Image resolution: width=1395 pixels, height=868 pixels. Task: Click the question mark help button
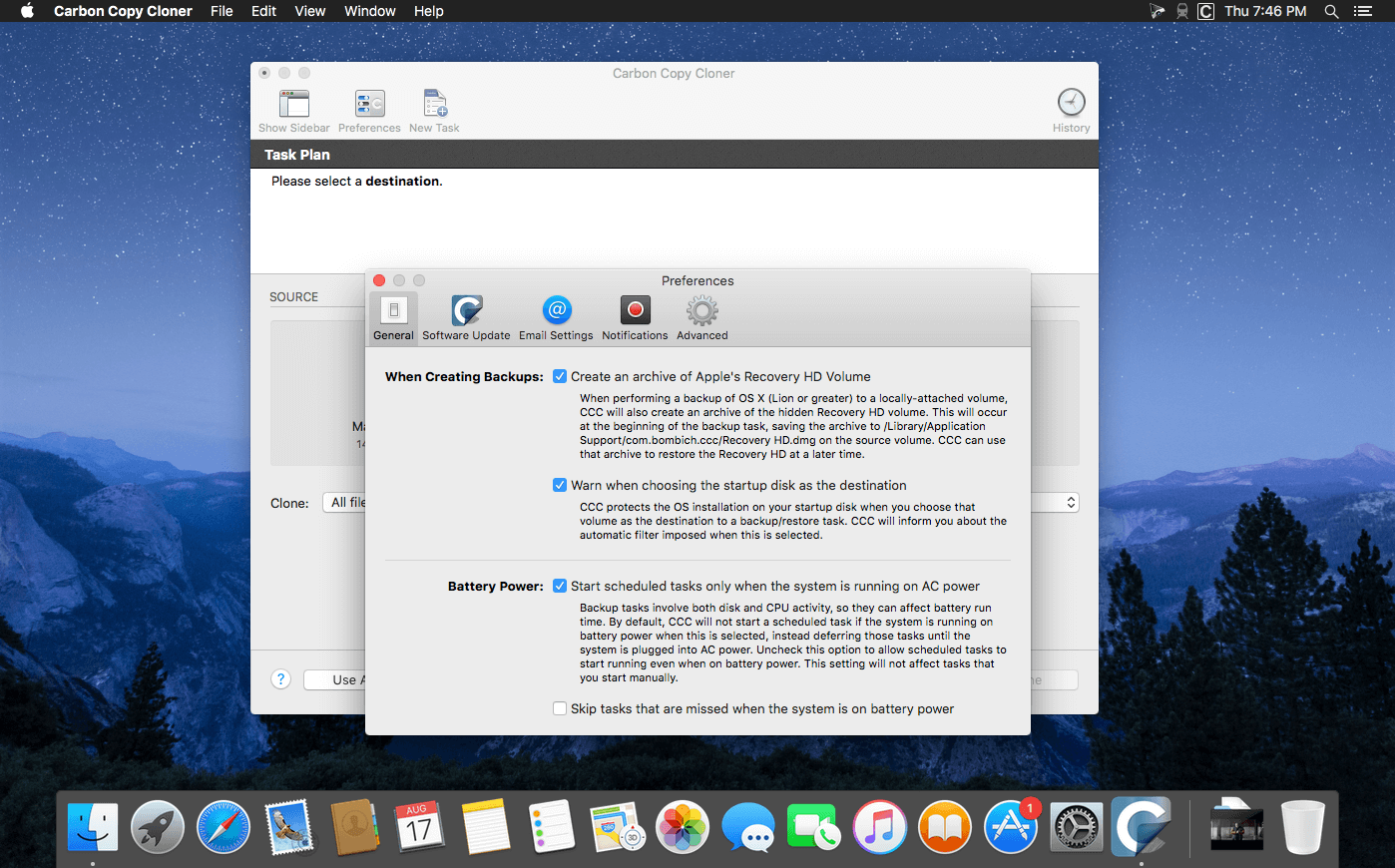(281, 679)
